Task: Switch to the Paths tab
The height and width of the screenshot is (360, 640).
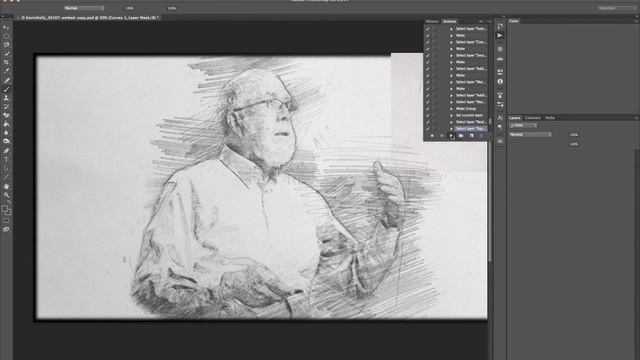Action: 550,118
